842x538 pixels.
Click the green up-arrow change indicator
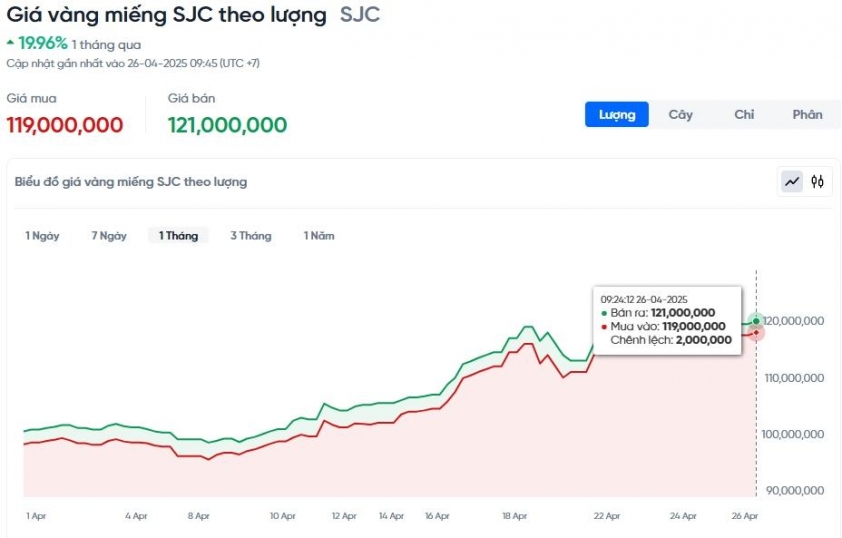(10, 43)
